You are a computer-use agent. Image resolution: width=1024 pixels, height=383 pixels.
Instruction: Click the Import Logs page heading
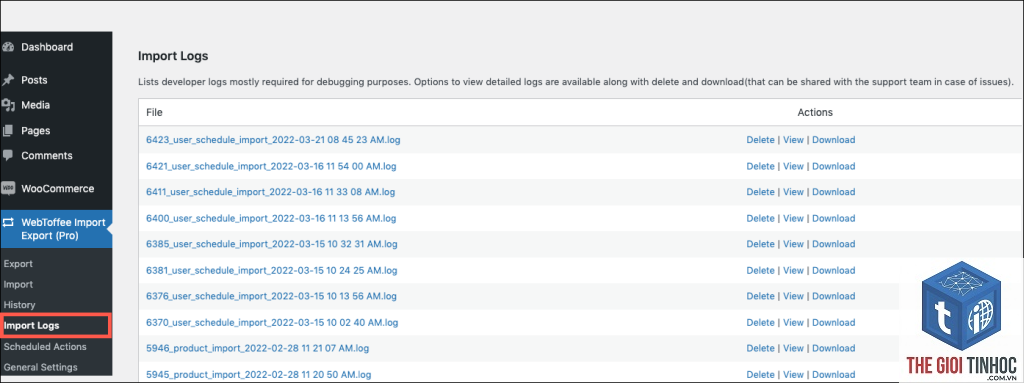(x=173, y=56)
